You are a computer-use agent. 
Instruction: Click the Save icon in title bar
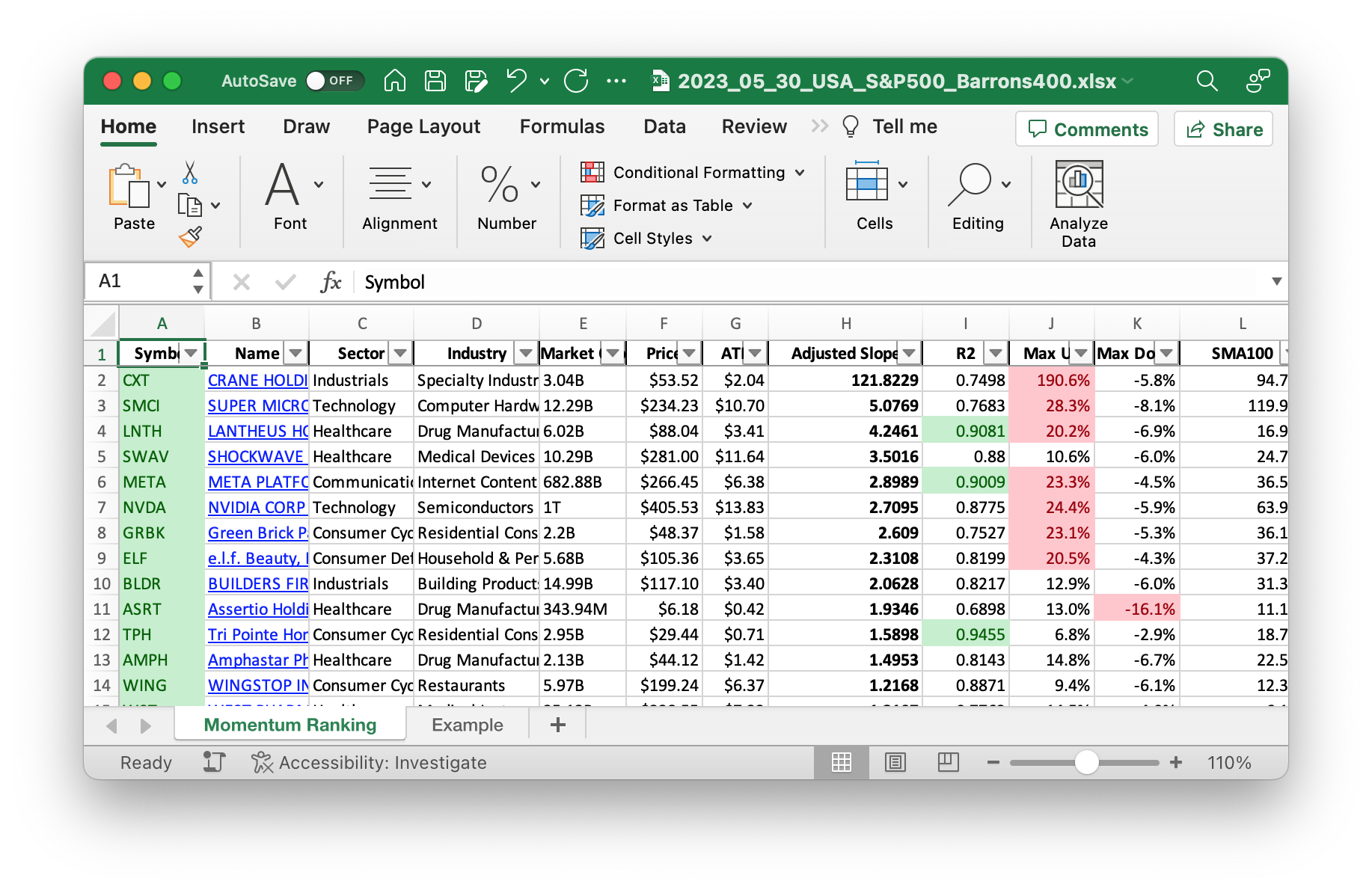point(435,81)
